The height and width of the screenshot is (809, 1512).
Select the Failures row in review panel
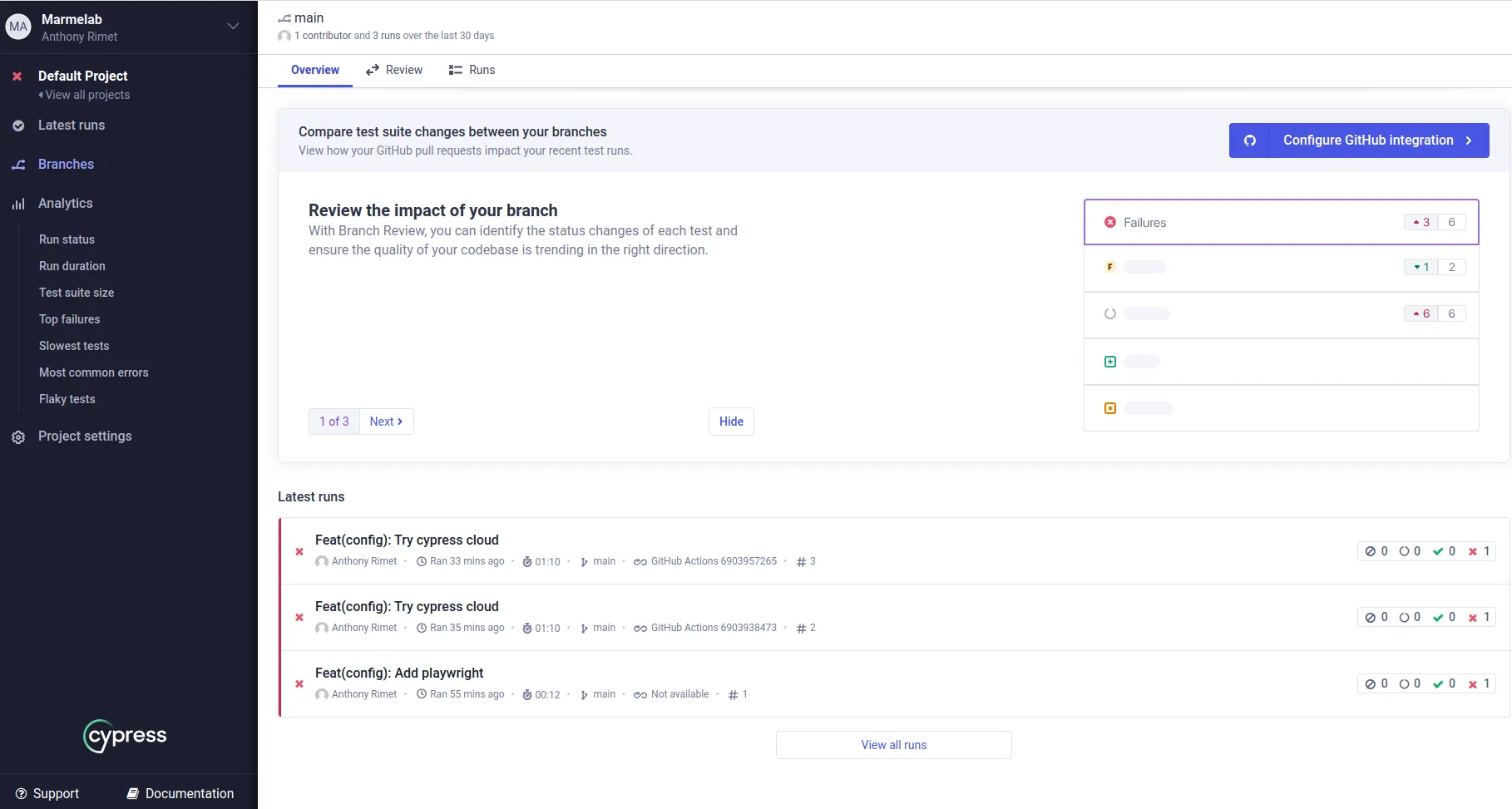1281,222
